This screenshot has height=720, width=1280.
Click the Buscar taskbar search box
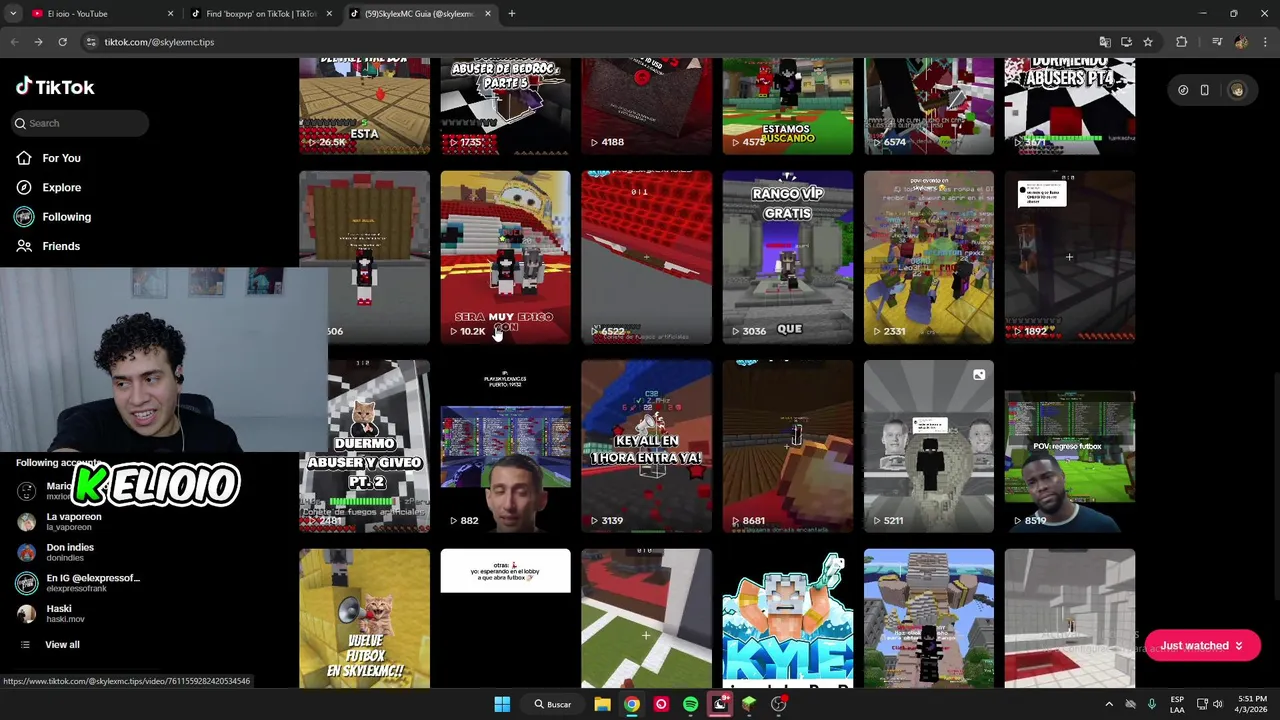pos(553,704)
